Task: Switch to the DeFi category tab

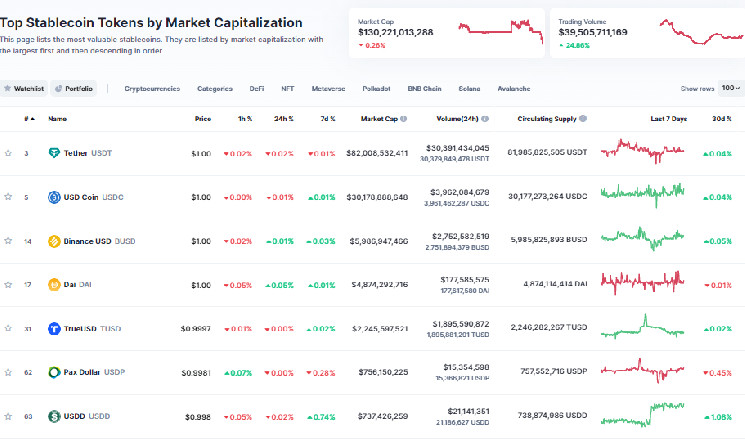Action: tap(257, 88)
